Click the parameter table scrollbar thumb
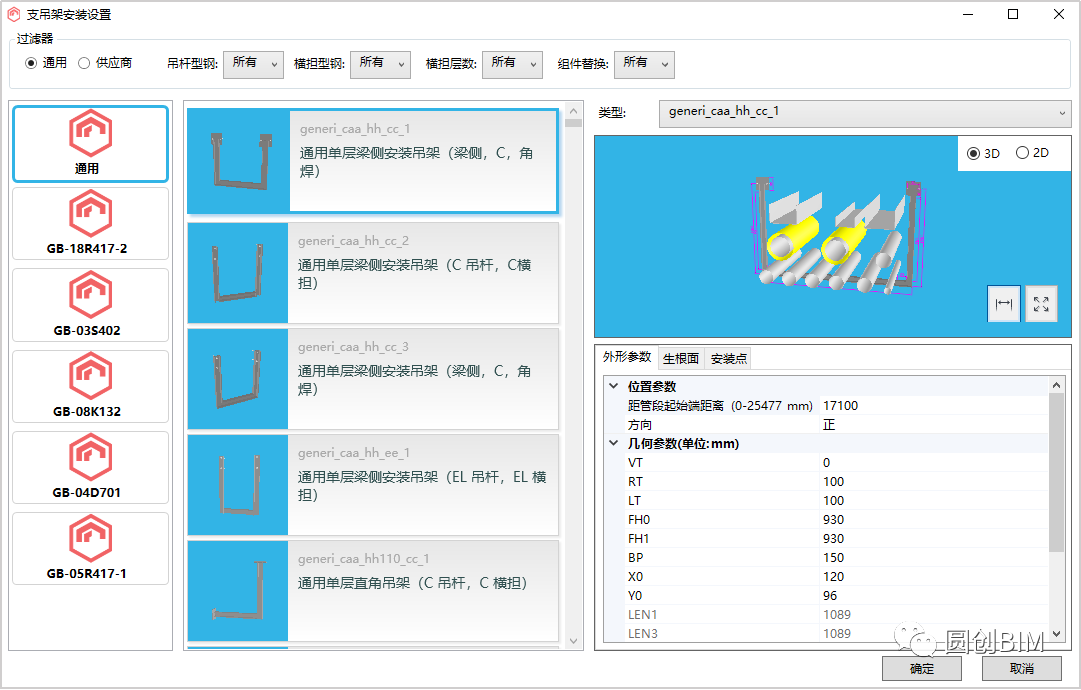The width and height of the screenshot is (1081, 690). tap(1056, 473)
